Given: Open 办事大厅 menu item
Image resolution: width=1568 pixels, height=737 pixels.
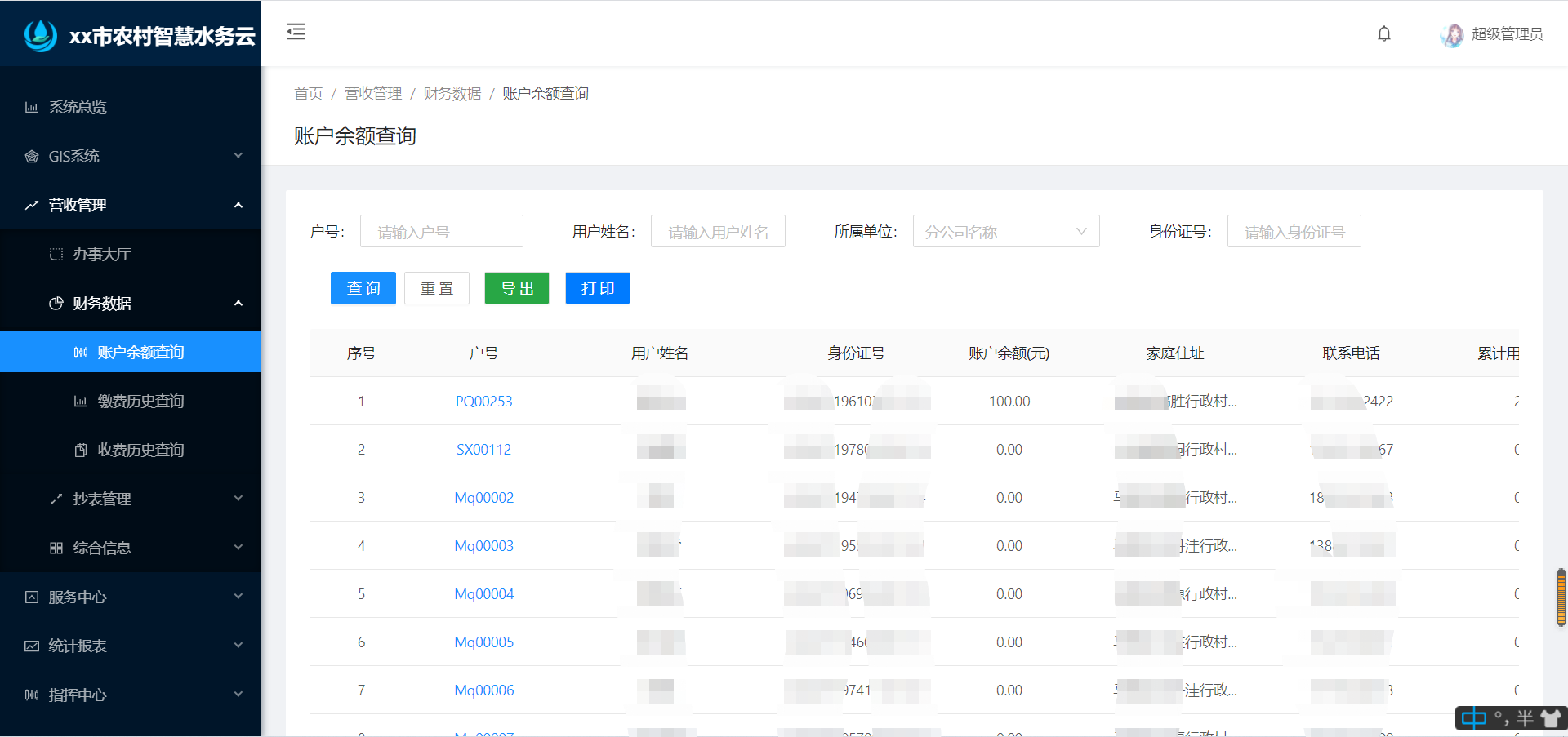Looking at the screenshot, I should pyautogui.click(x=131, y=254).
